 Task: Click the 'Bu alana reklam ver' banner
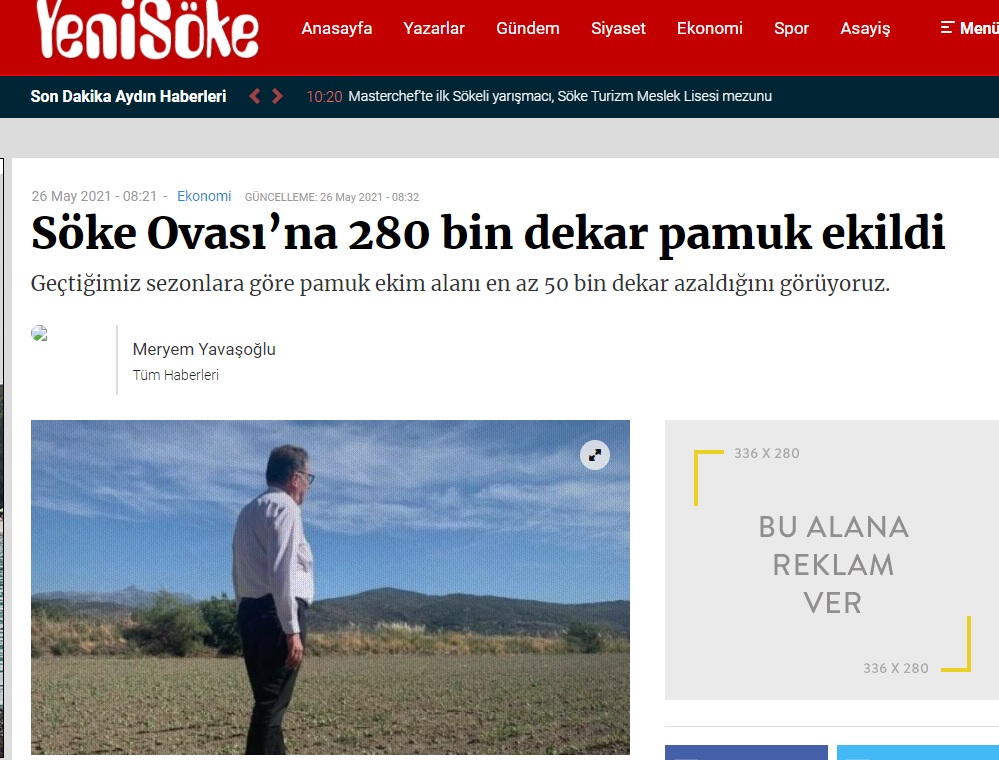click(832, 560)
